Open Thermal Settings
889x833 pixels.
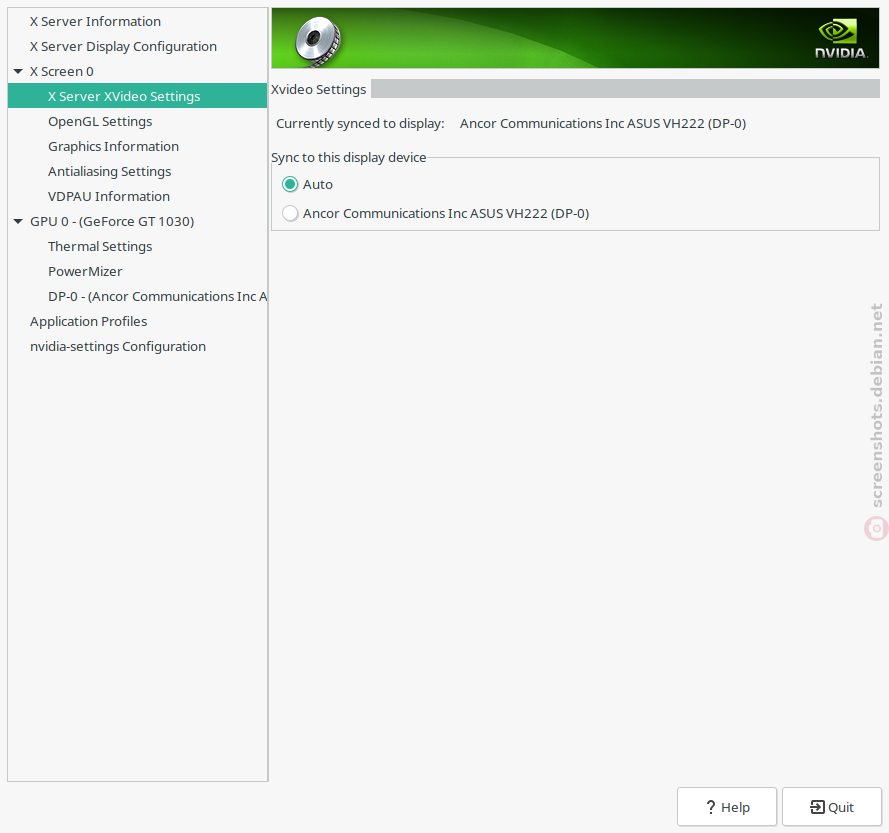click(x=100, y=246)
